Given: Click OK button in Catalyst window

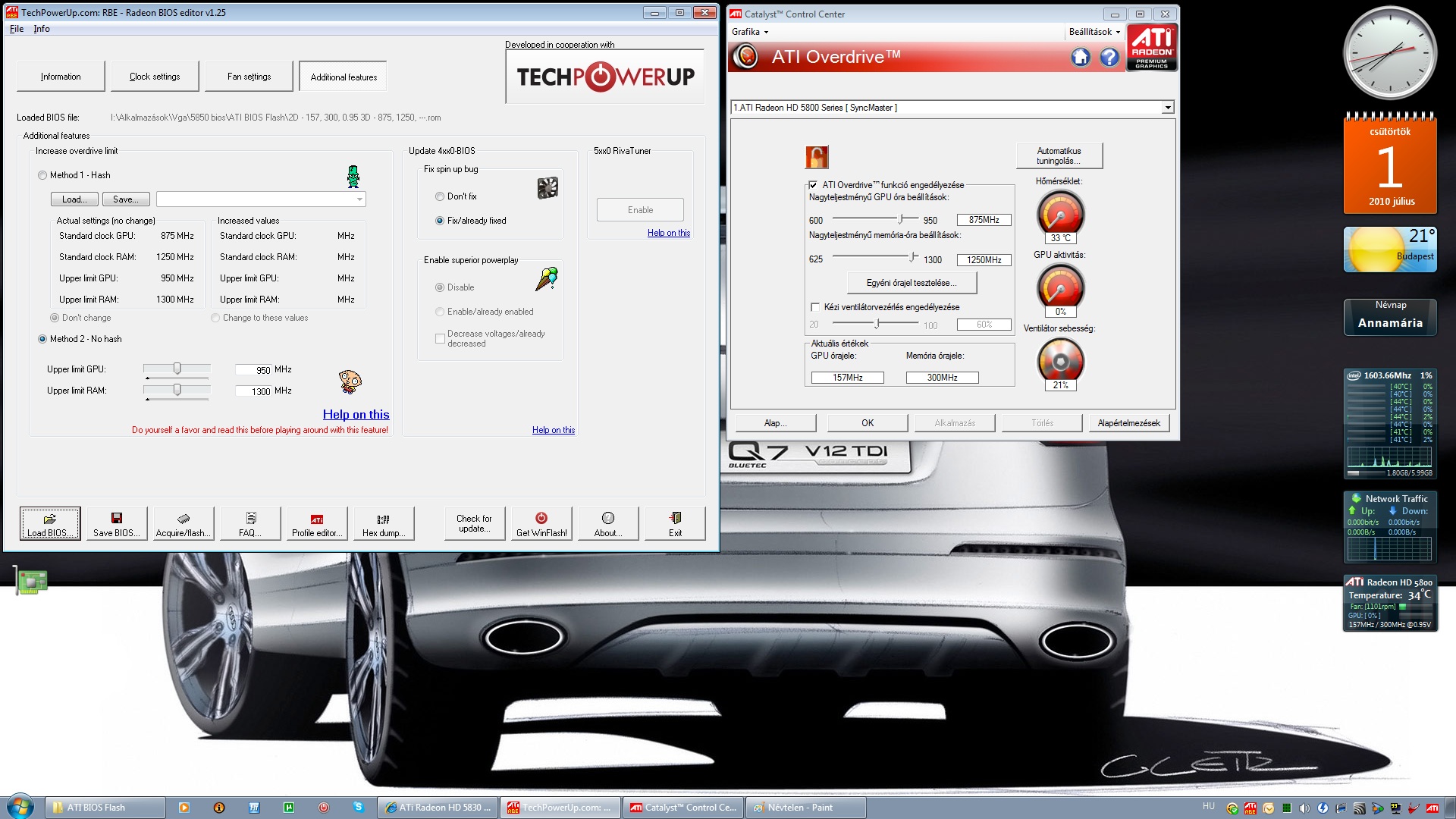Looking at the screenshot, I should tap(868, 423).
